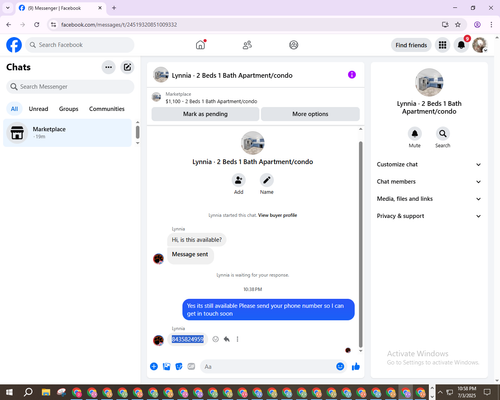Click the conversation vertical scrollbar
500x400 pixels.
pyautogui.click(x=360, y=244)
